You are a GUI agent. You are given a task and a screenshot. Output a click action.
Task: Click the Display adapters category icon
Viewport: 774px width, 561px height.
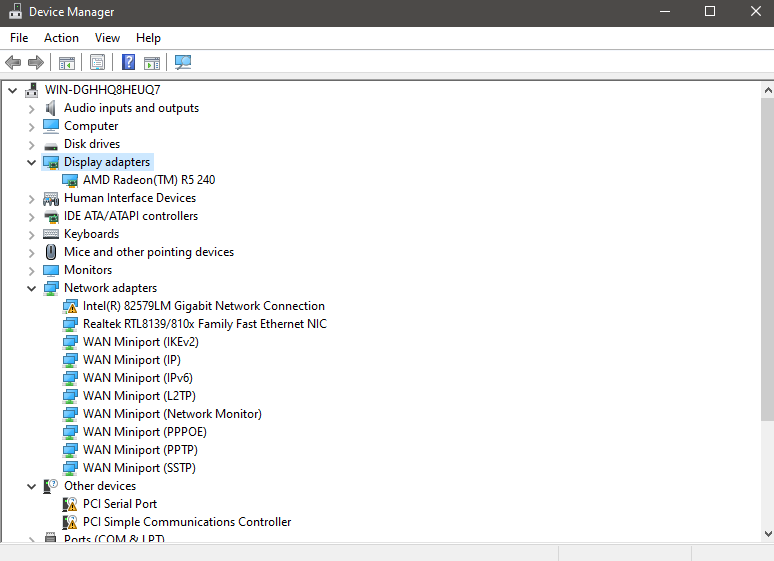pyautogui.click(x=51, y=162)
